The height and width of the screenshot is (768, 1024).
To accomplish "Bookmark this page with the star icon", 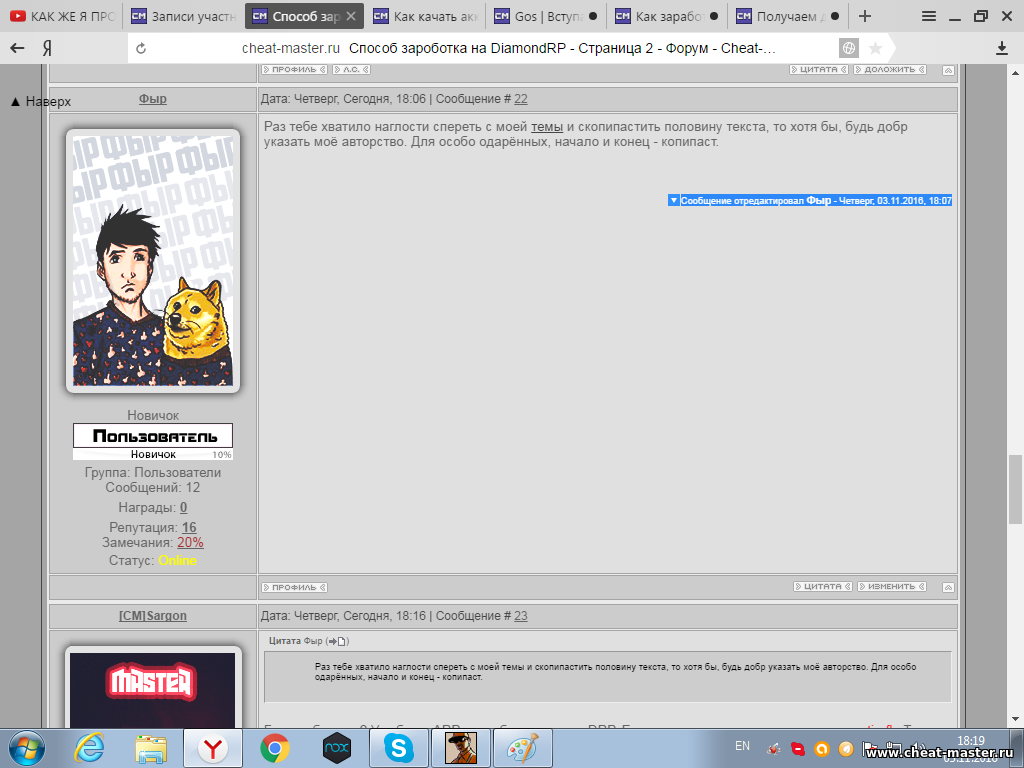I will (875, 48).
